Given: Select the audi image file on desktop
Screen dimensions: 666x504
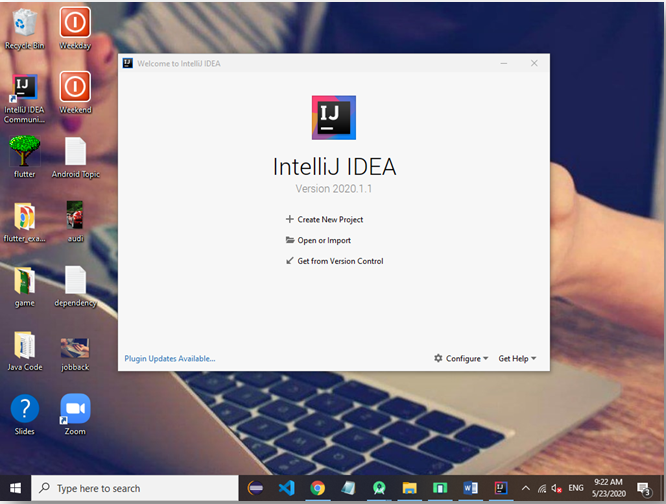Looking at the screenshot, I should (75, 221).
